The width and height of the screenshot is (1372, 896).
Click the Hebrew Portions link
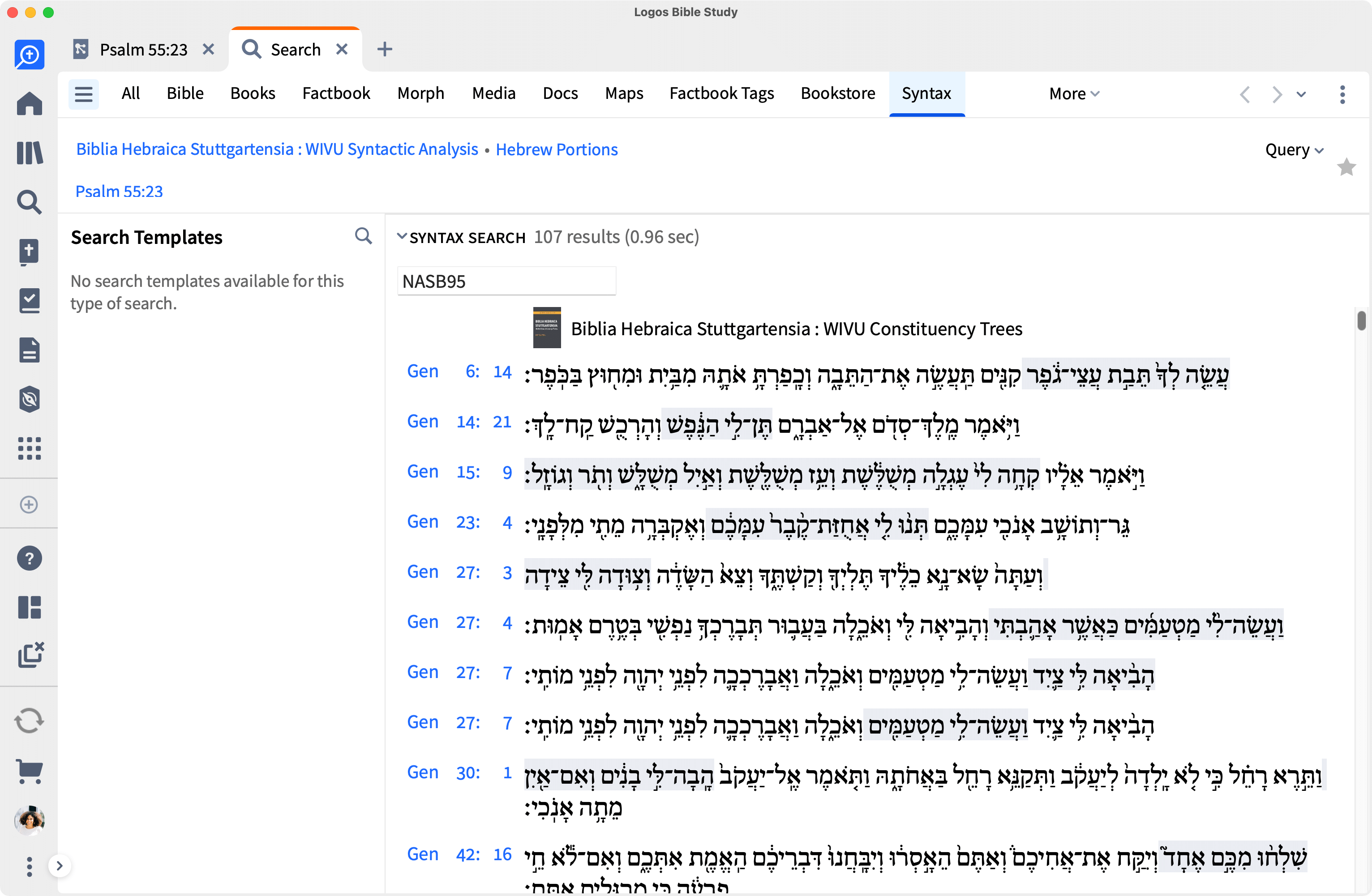[x=556, y=150]
